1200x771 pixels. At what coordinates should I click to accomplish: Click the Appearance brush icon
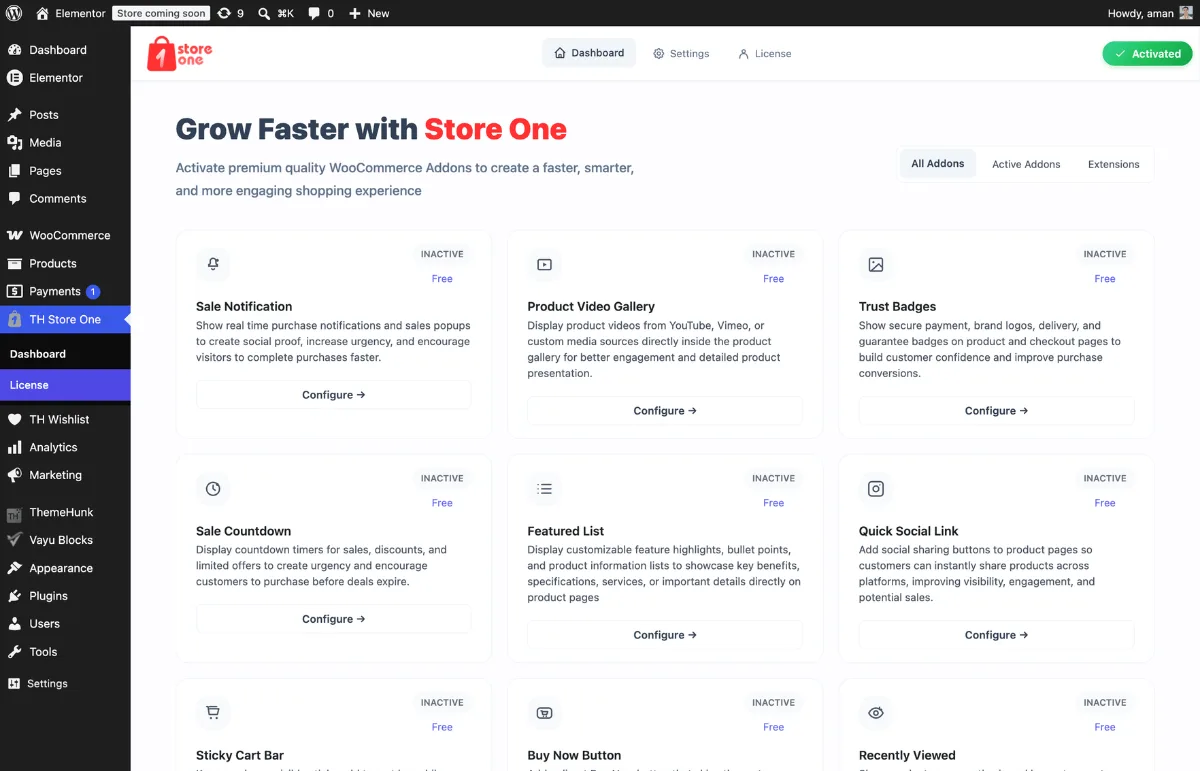coord(14,568)
